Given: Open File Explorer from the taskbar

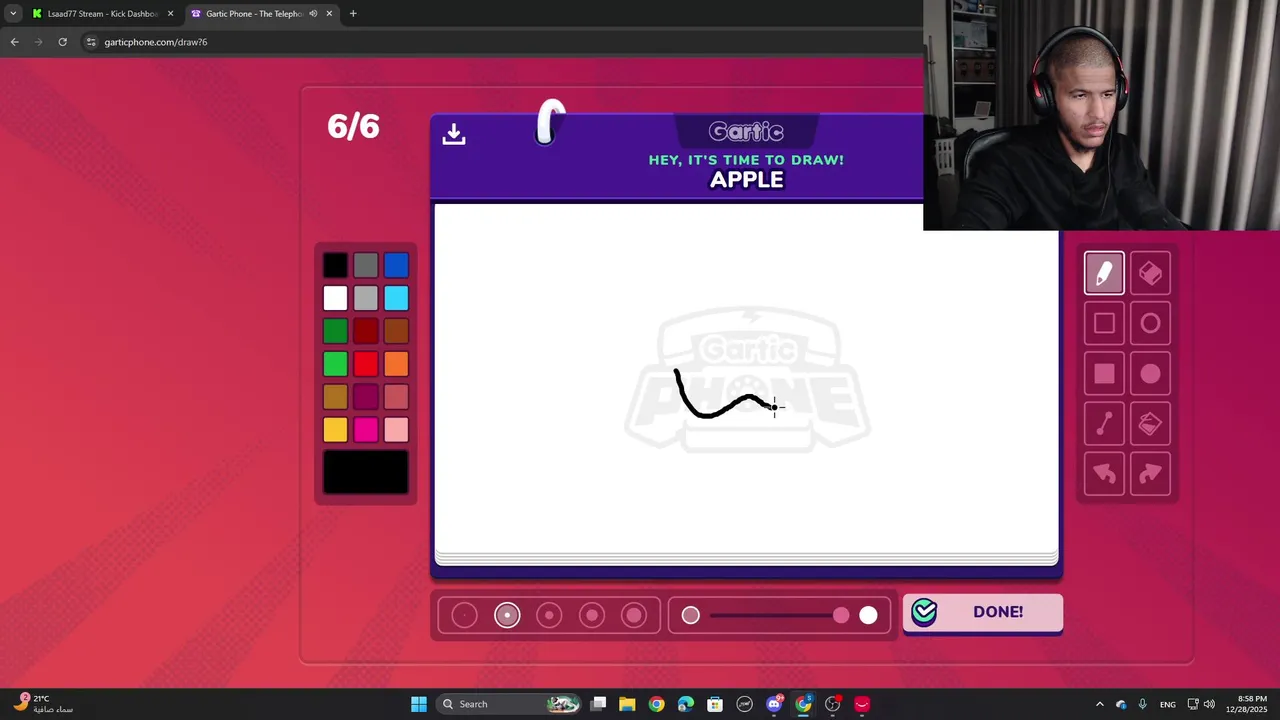Looking at the screenshot, I should pos(627,704).
